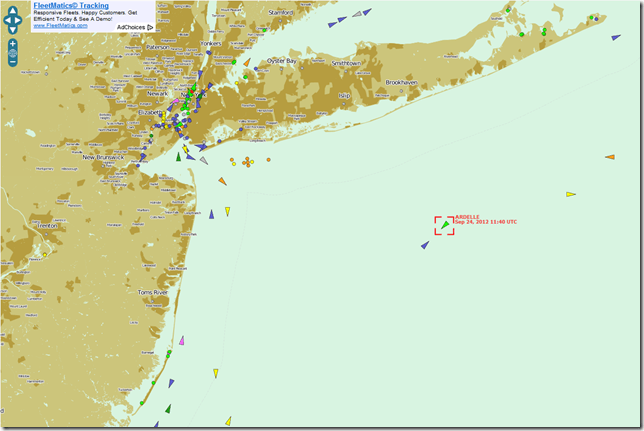Image resolution: width=644 pixels, height=431 pixels.
Task: Visit the www.FleetMatics.com link
Action: (x=60, y=26)
